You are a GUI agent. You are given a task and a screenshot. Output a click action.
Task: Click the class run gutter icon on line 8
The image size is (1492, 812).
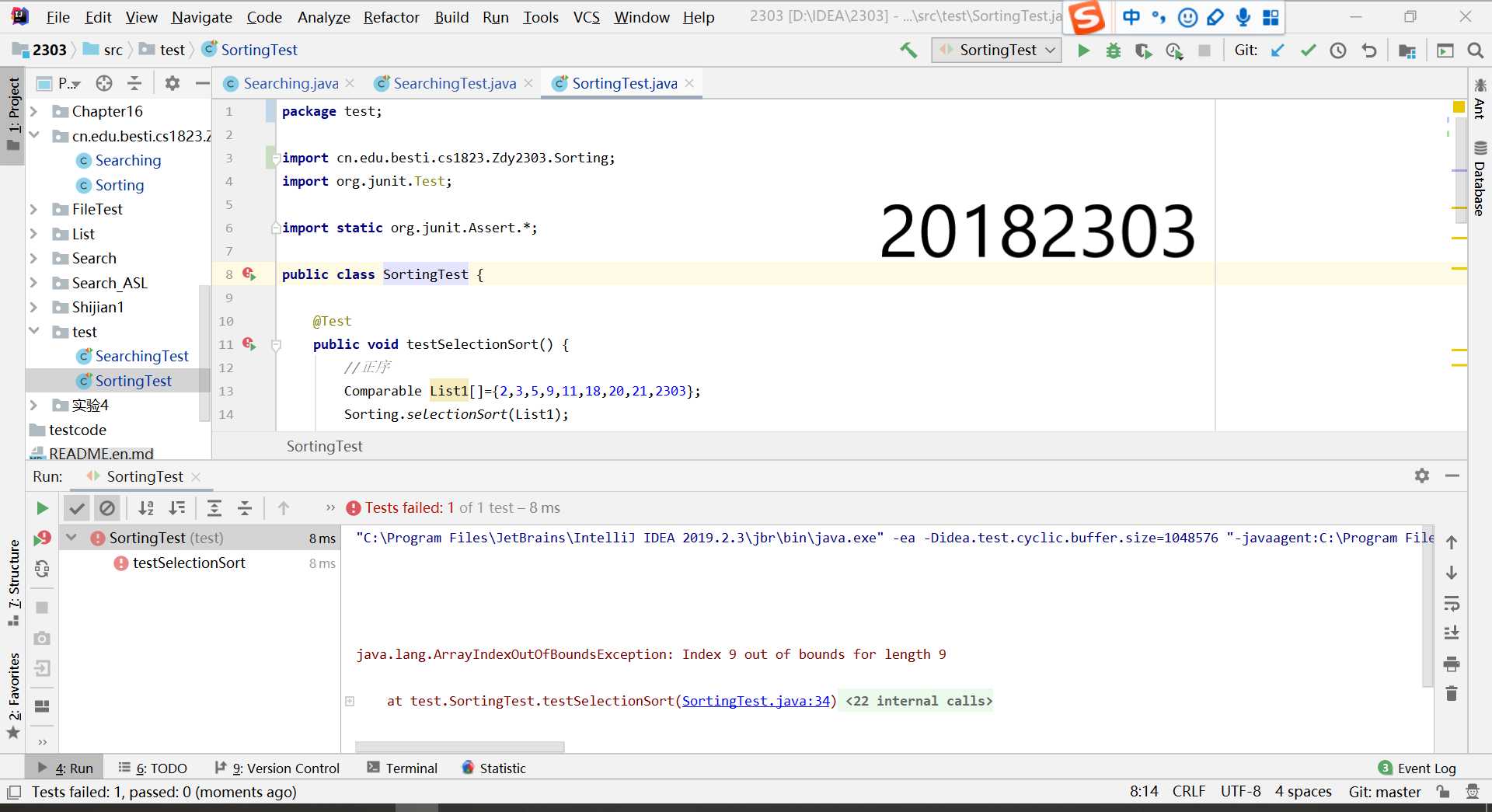tap(249, 274)
